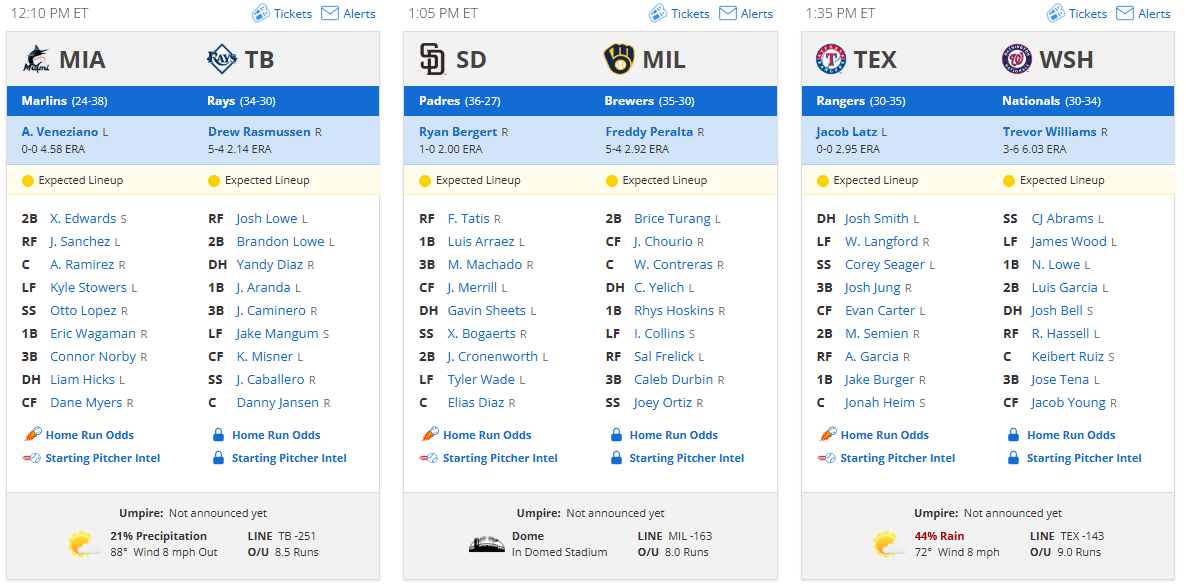Click the Tickets icon for Marlins-Rays game
This screenshot has height=588, width=1186.
coord(260,13)
